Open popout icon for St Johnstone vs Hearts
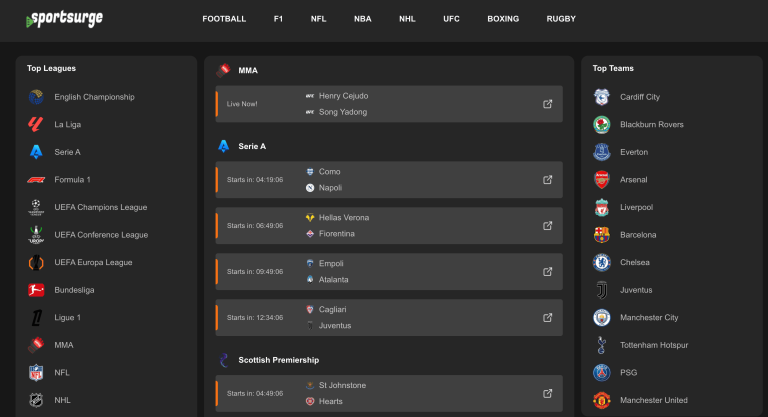This screenshot has height=417, width=768. tap(547, 394)
